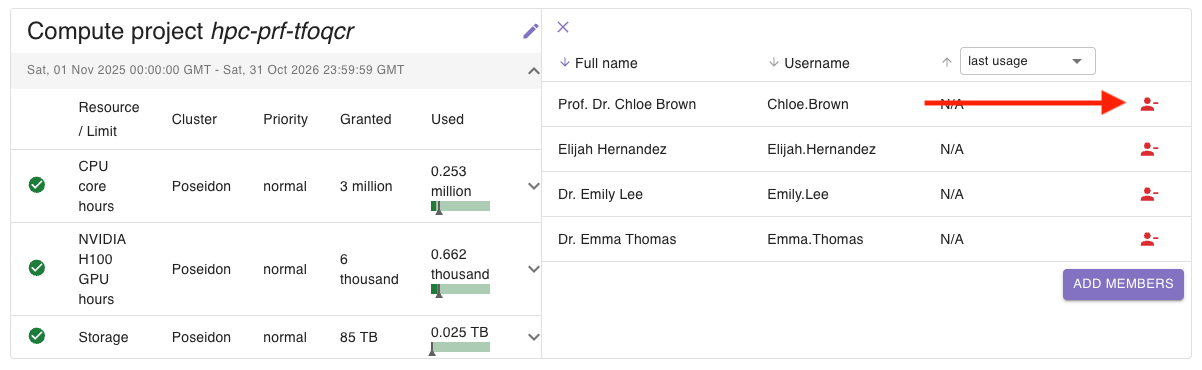Image resolution: width=1202 pixels, height=370 pixels.
Task: Edit the compute project with pencil icon
Action: 531,31
